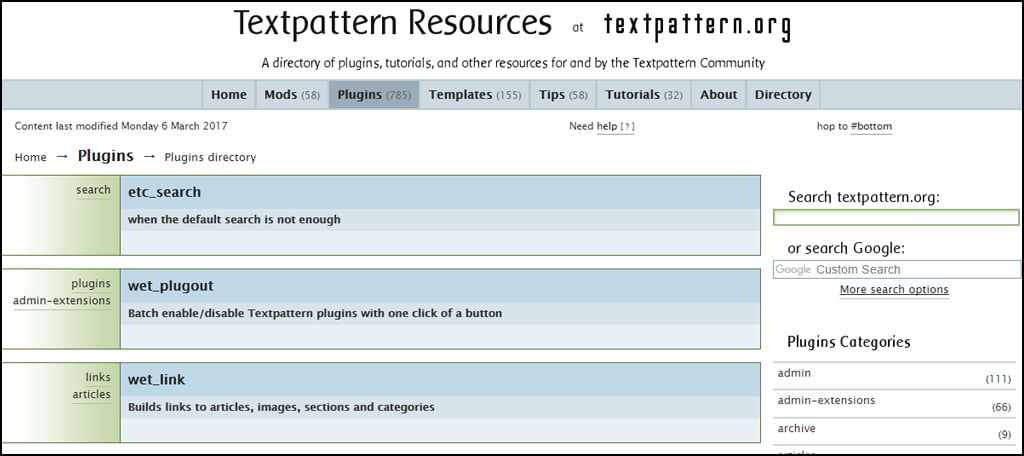
Task: Click description 'when the default search is not enough'
Action: coord(234,220)
